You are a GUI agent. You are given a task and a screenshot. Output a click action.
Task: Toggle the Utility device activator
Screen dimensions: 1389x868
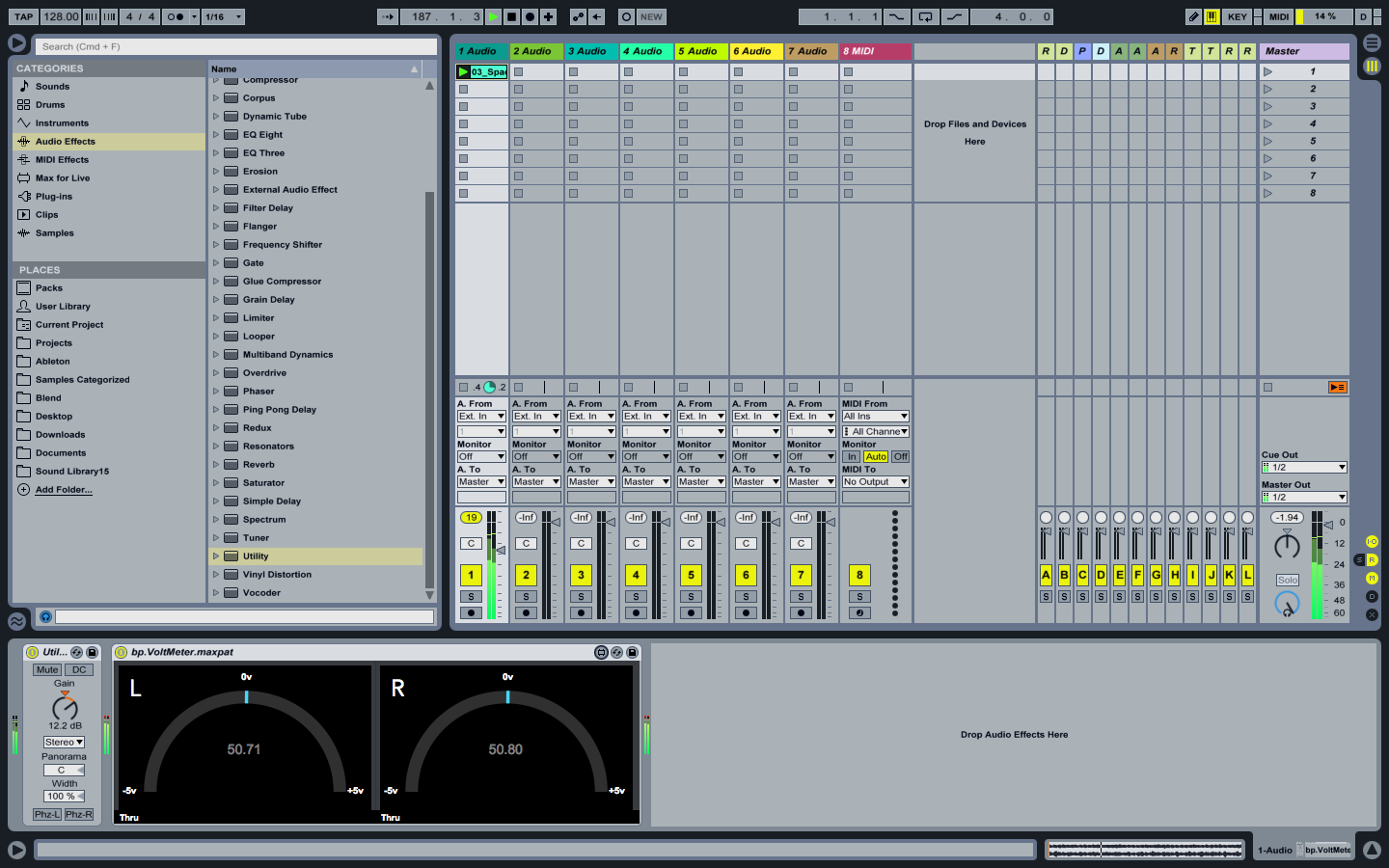32,653
